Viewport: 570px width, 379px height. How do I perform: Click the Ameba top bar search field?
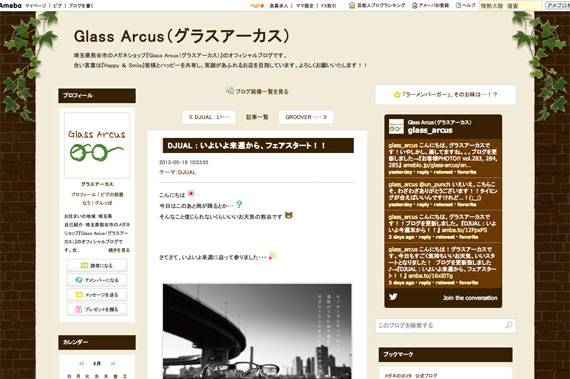click(x=510, y=6)
